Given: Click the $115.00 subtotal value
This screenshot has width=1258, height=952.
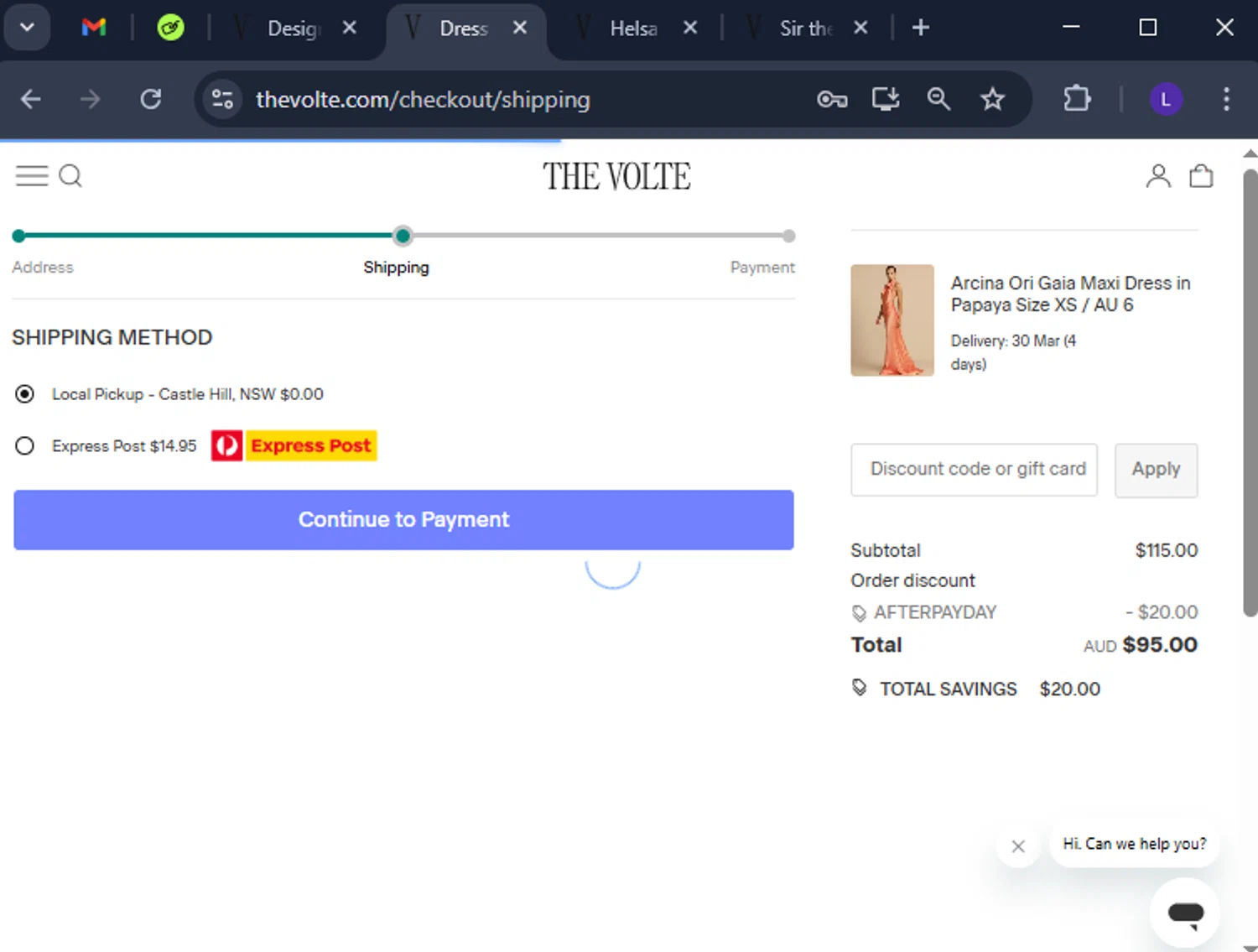Looking at the screenshot, I should click(1166, 550).
